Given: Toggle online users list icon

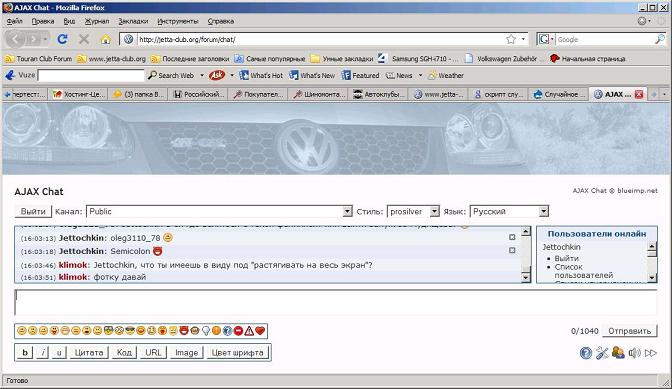Looking at the screenshot, I should pyautogui.click(x=618, y=353).
